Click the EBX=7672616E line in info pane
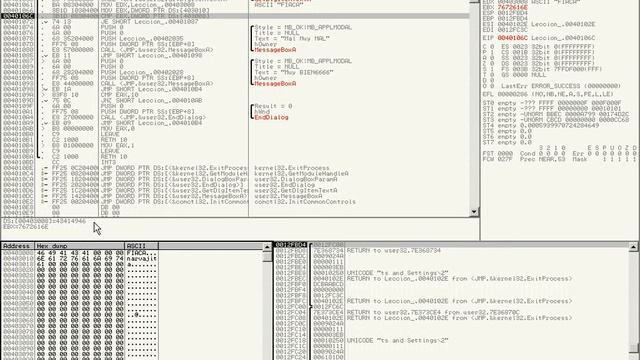Screen dimensions: 640x360 25,227
